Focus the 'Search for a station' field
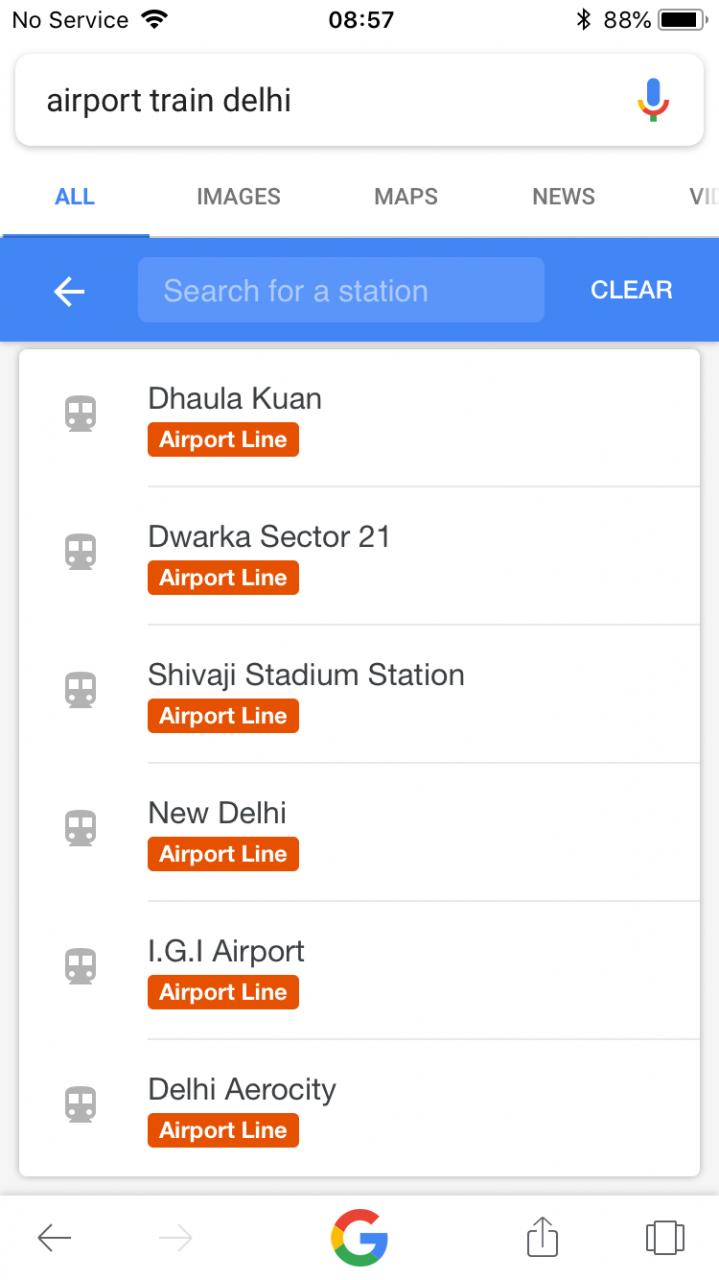The width and height of the screenshot is (719, 1280). (341, 291)
